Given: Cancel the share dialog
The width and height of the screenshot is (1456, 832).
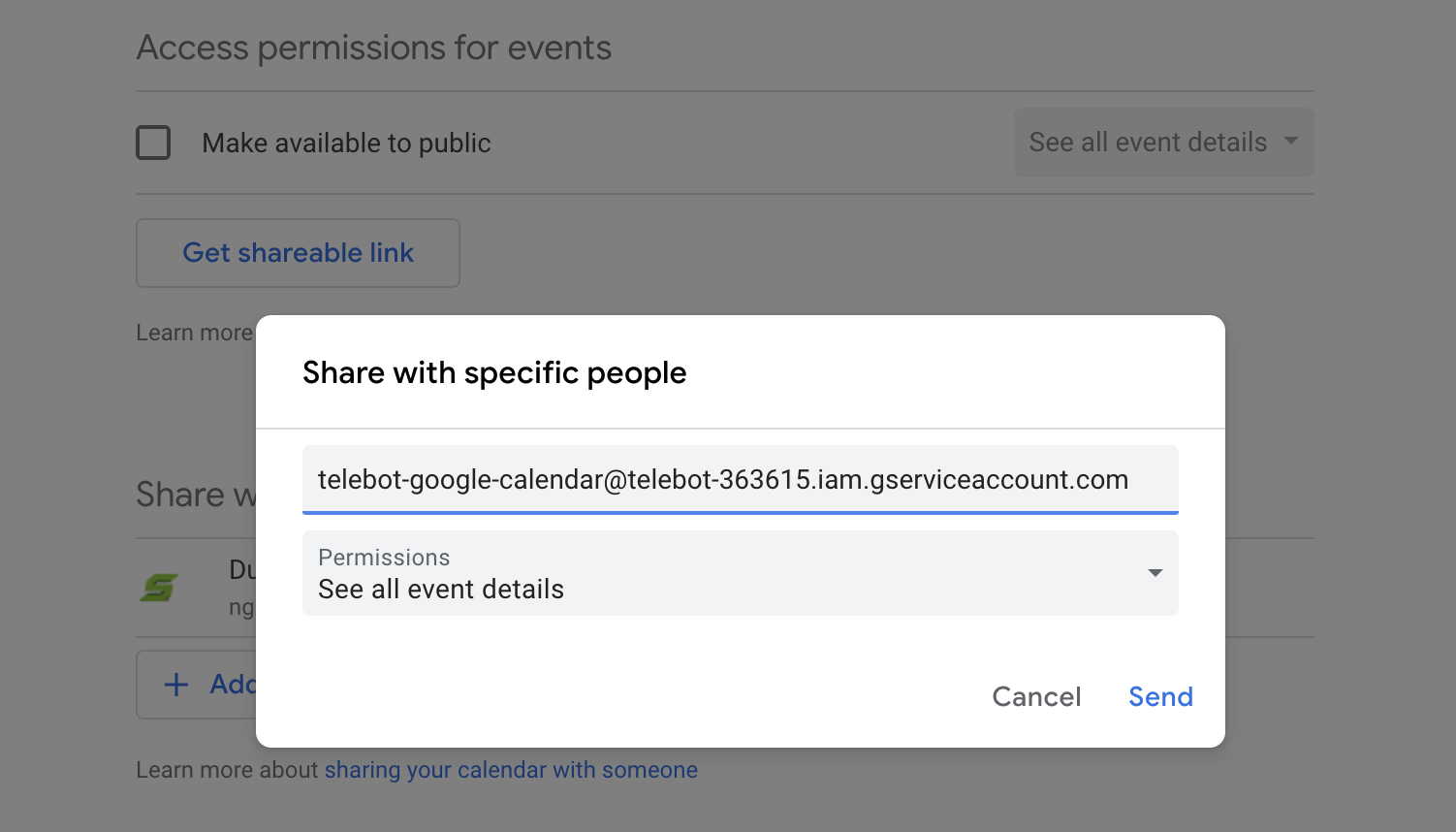Looking at the screenshot, I should click(1035, 696).
